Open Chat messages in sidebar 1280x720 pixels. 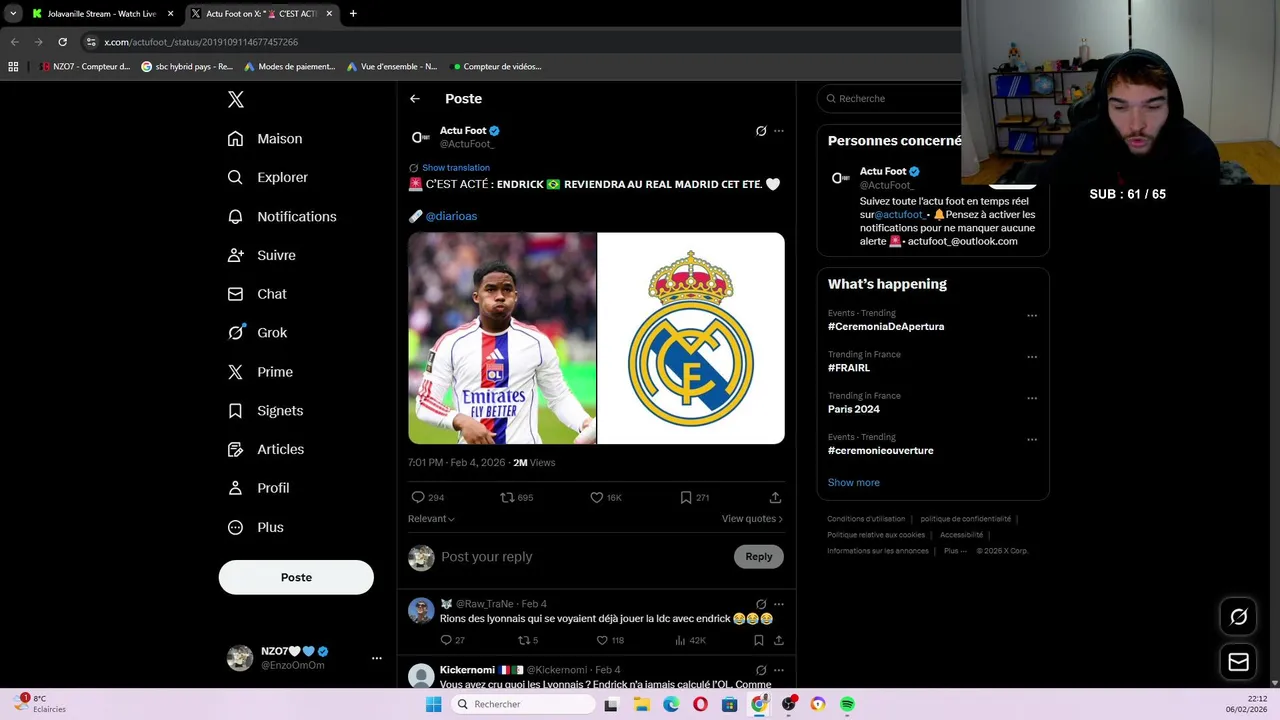257,294
